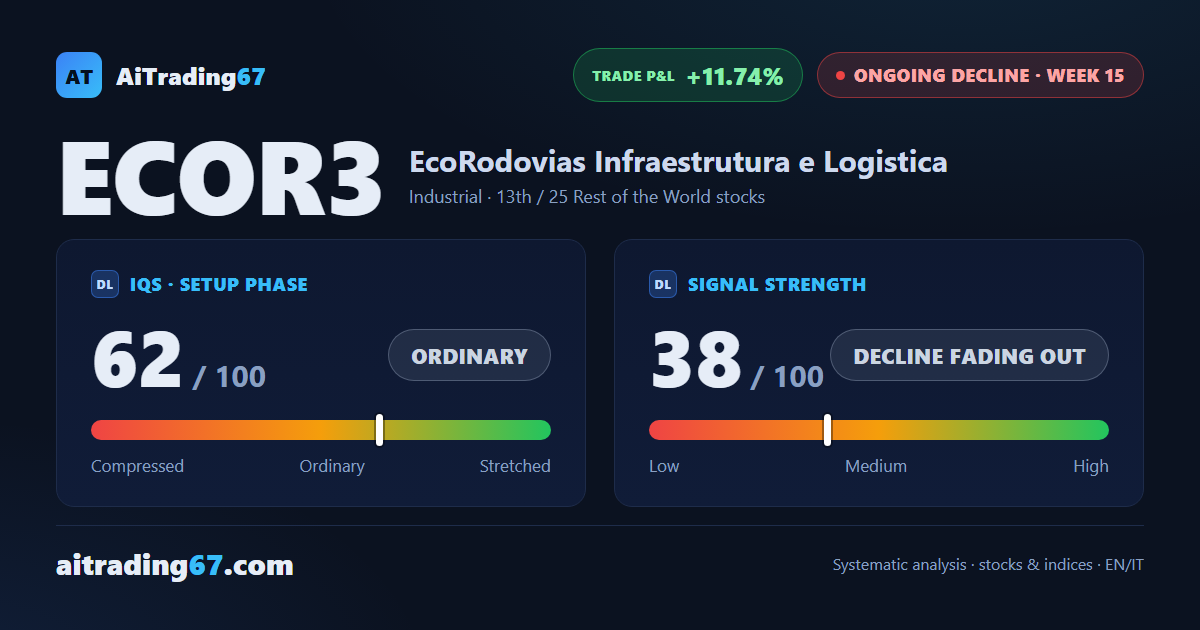The width and height of the screenshot is (1200, 630).
Task: Open the AiTrading67 brand name
Action: point(191,76)
